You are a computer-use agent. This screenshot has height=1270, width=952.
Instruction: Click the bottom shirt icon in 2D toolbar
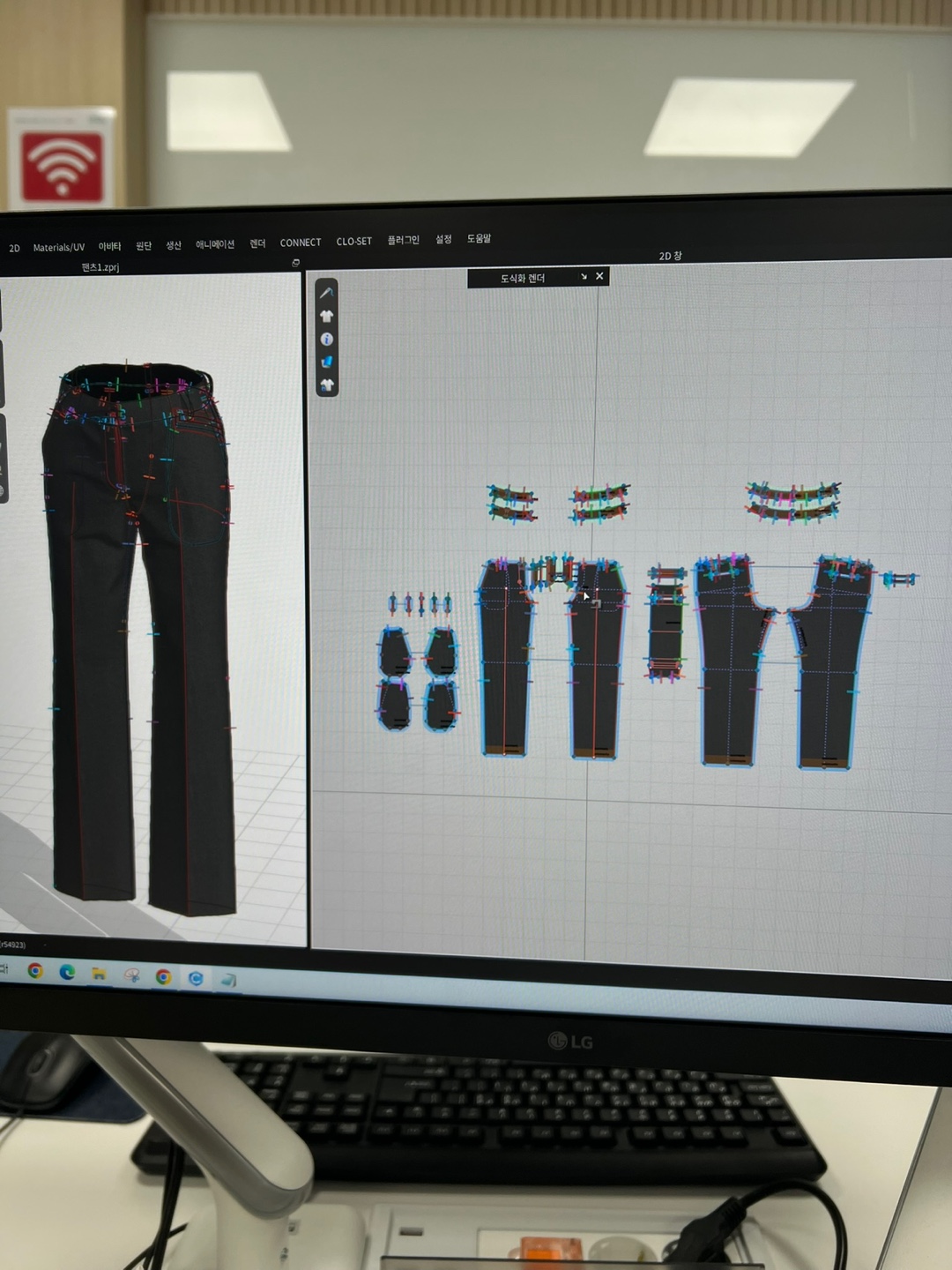tap(327, 385)
